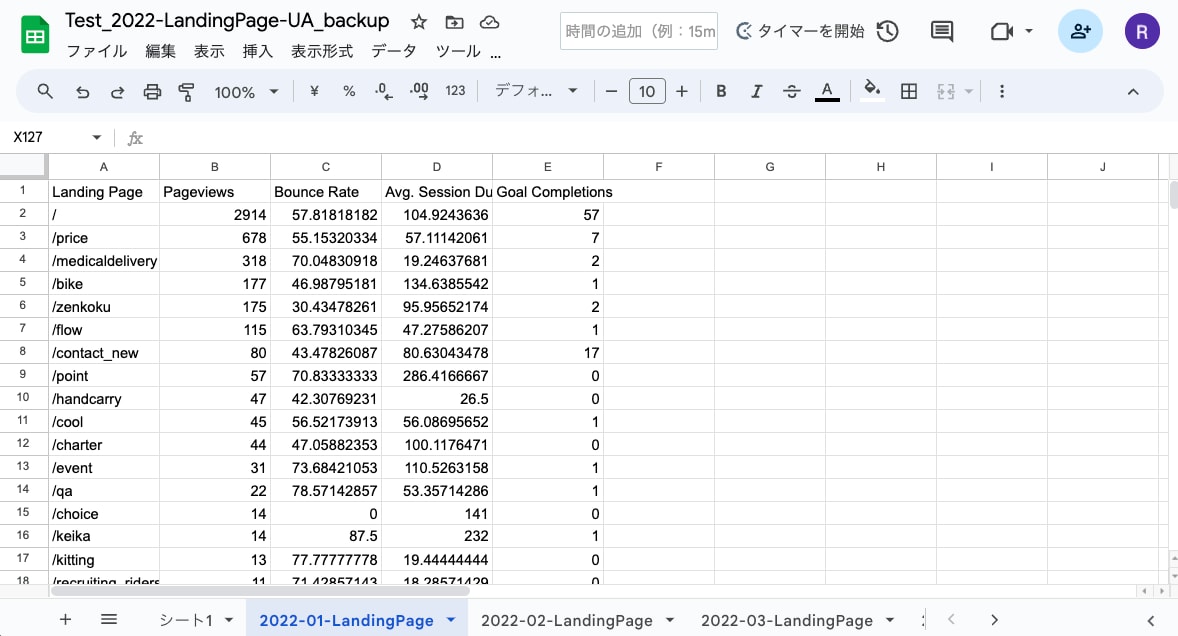Screen dimensions: 1178x636
Task: Share the spreadsheet with people
Action: 1080,31
